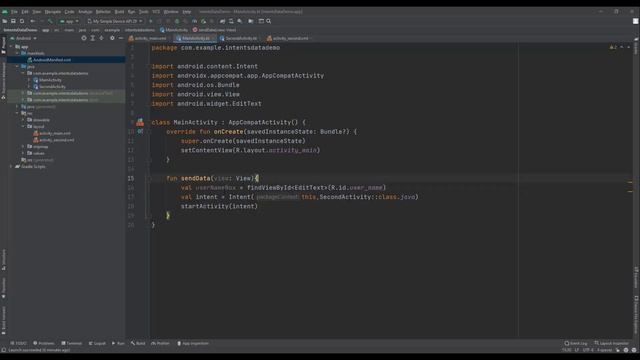Screen dimensions: 640x360
Task: Open project panel settings gear
Action: tap(112, 38)
